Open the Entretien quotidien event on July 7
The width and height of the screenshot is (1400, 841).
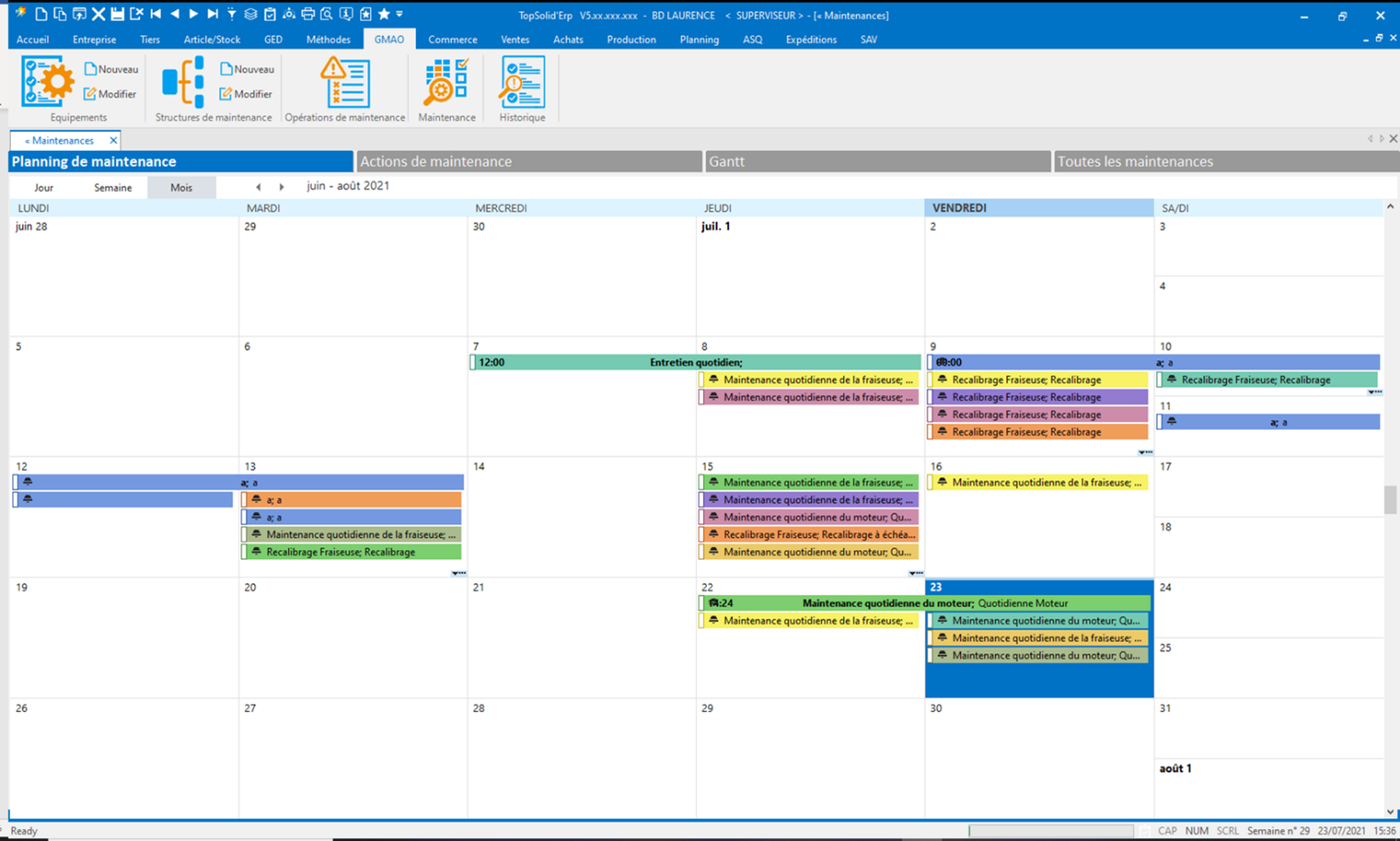click(695, 363)
